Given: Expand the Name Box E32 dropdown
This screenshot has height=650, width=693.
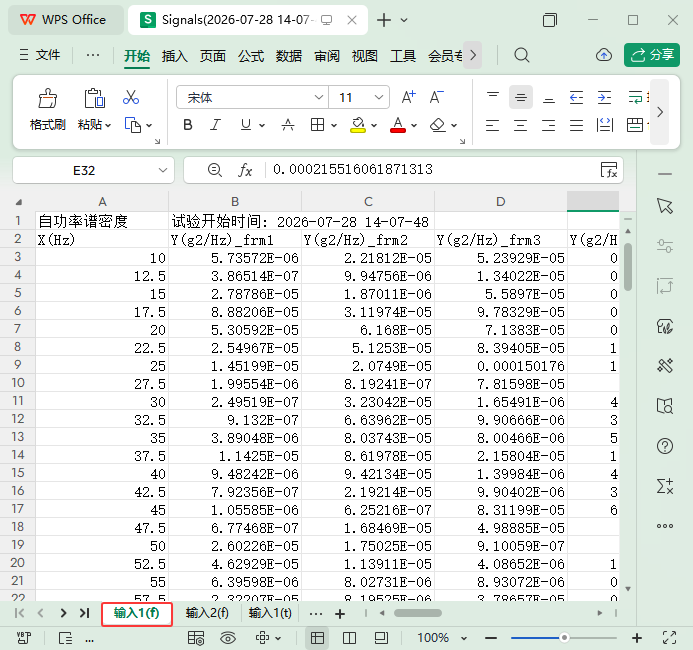Looking at the screenshot, I should coord(163,170).
